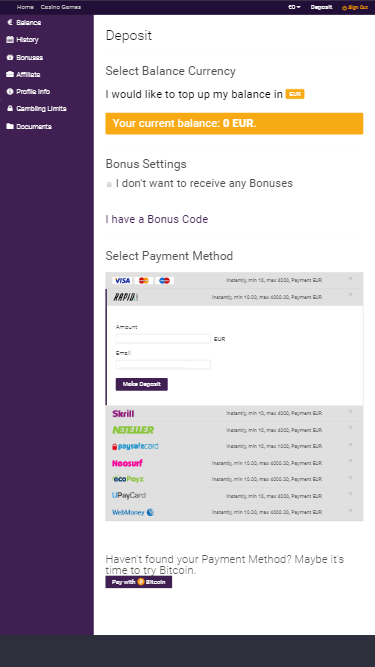Expand the paysafecard payment method row
Image resolution: width=375 pixels, height=667 pixels.
pos(234,446)
